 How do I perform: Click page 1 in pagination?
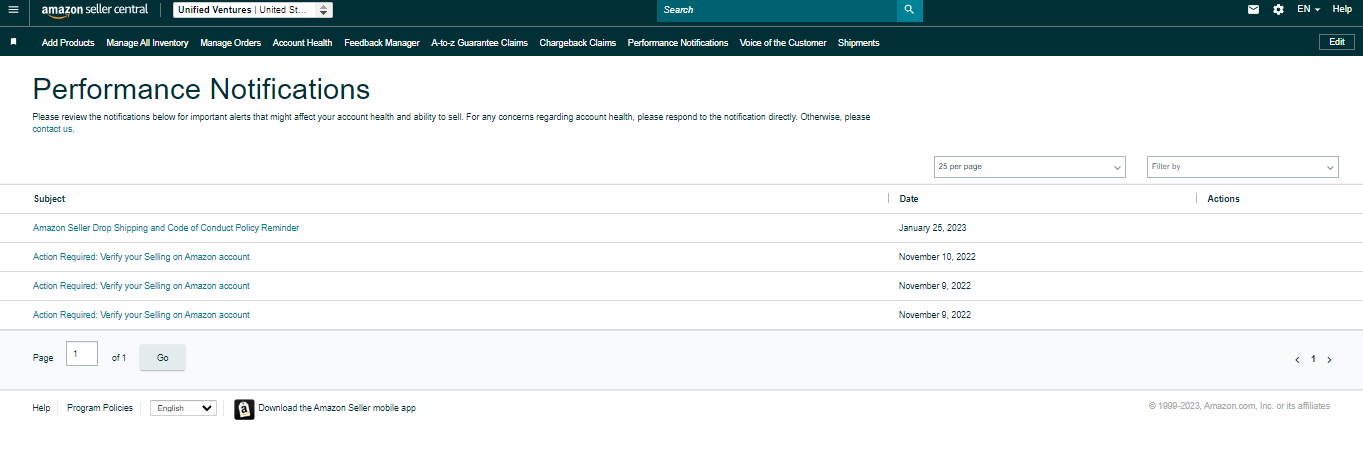click(1313, 359)
